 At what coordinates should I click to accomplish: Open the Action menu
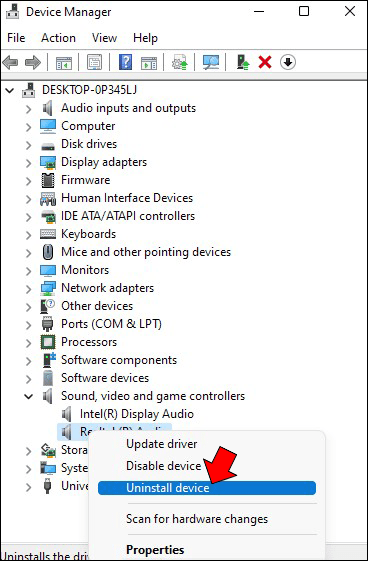[x=58, y=38]
